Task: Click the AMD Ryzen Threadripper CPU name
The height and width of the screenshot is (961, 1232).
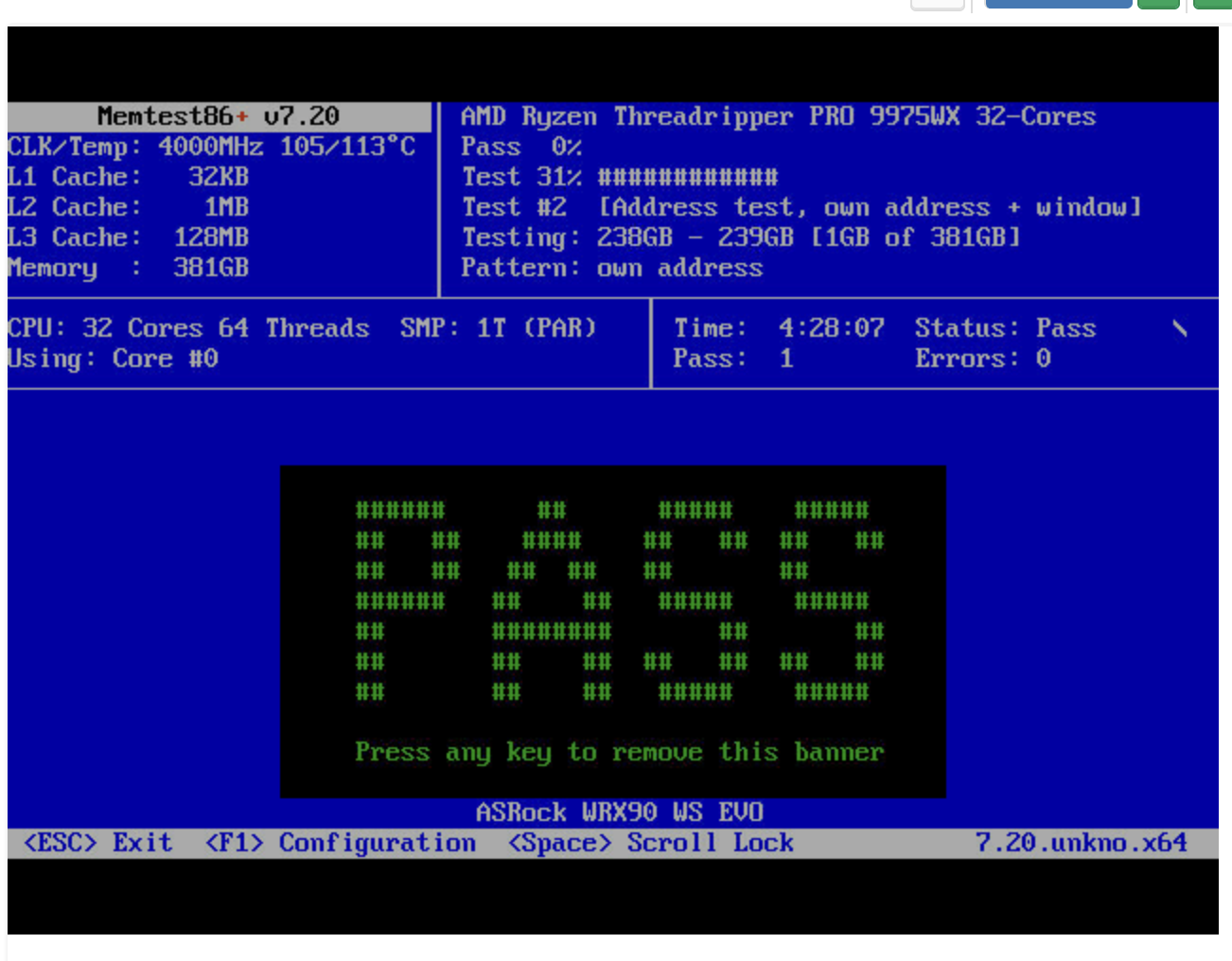Action: tap(778, 116)
